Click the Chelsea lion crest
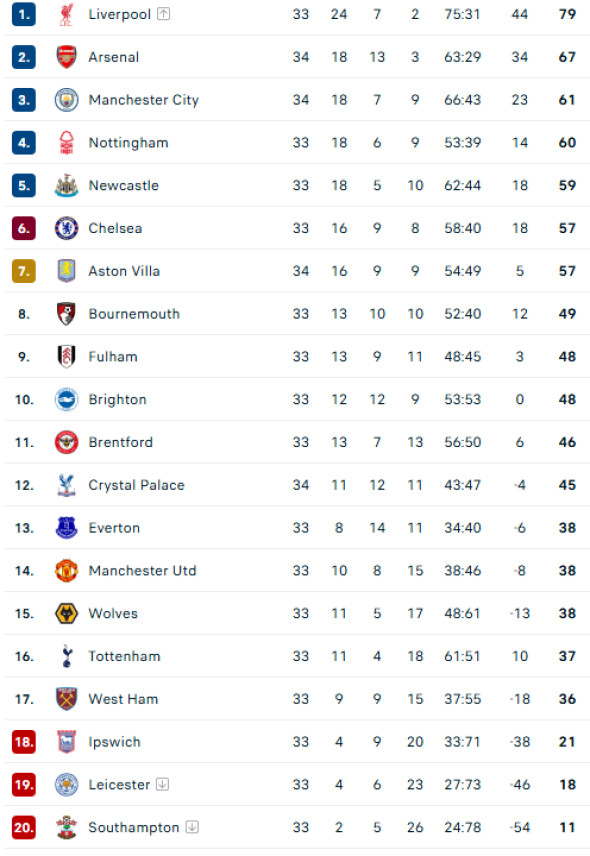The height and width of the screenshot is (856, 590). [66, 228]
